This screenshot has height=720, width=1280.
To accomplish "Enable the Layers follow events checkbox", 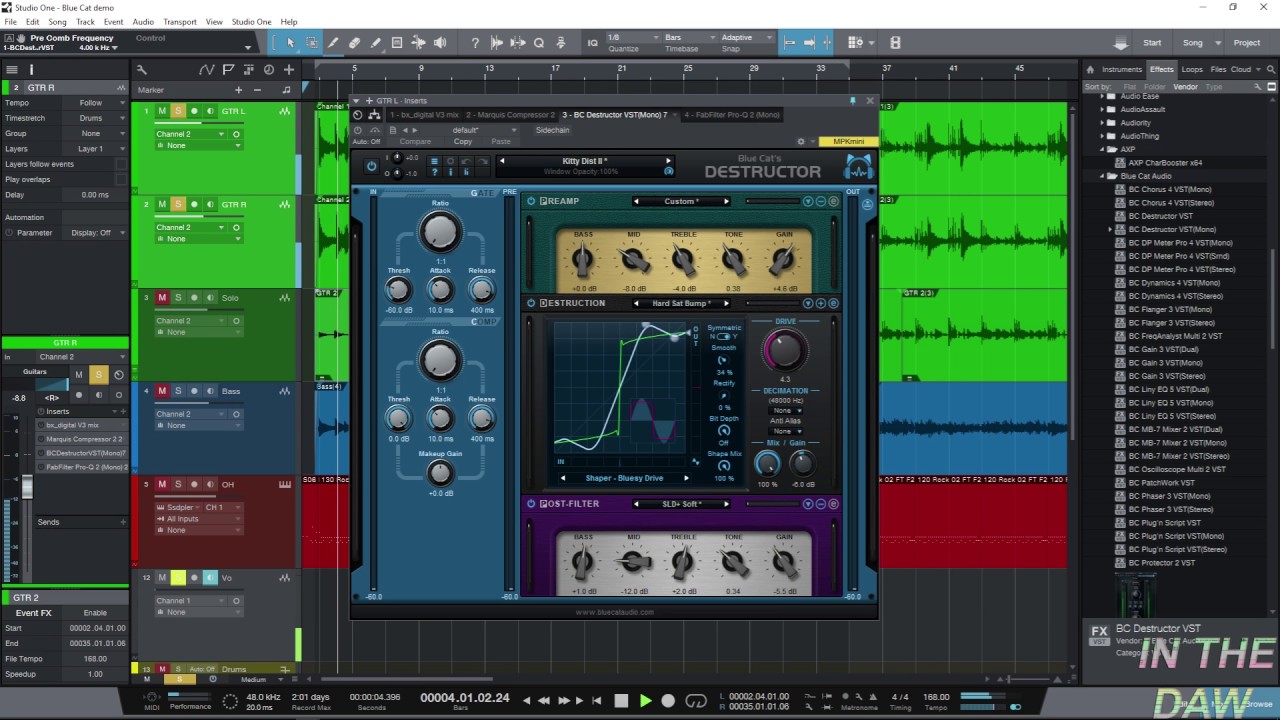I will (x=121, y=164).
